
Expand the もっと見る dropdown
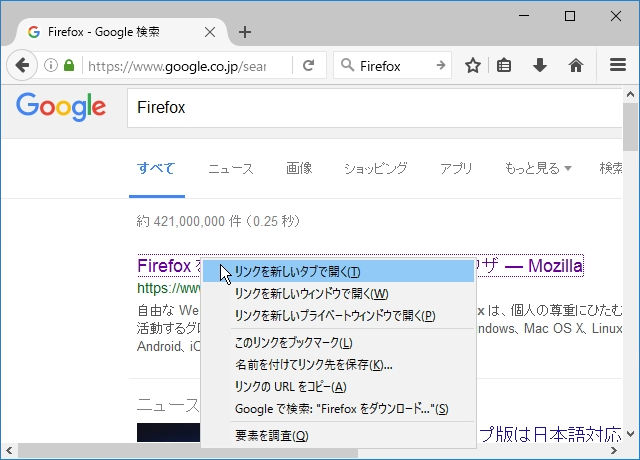pyautogui.click(x=538, y=168)
